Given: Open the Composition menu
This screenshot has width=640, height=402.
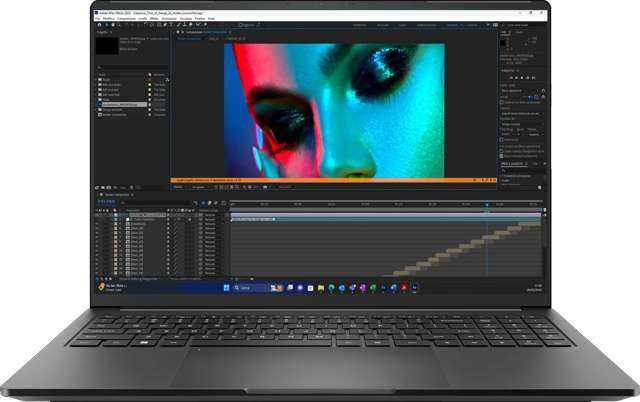Looking at the screenshot, I should [x=127, y=18].
